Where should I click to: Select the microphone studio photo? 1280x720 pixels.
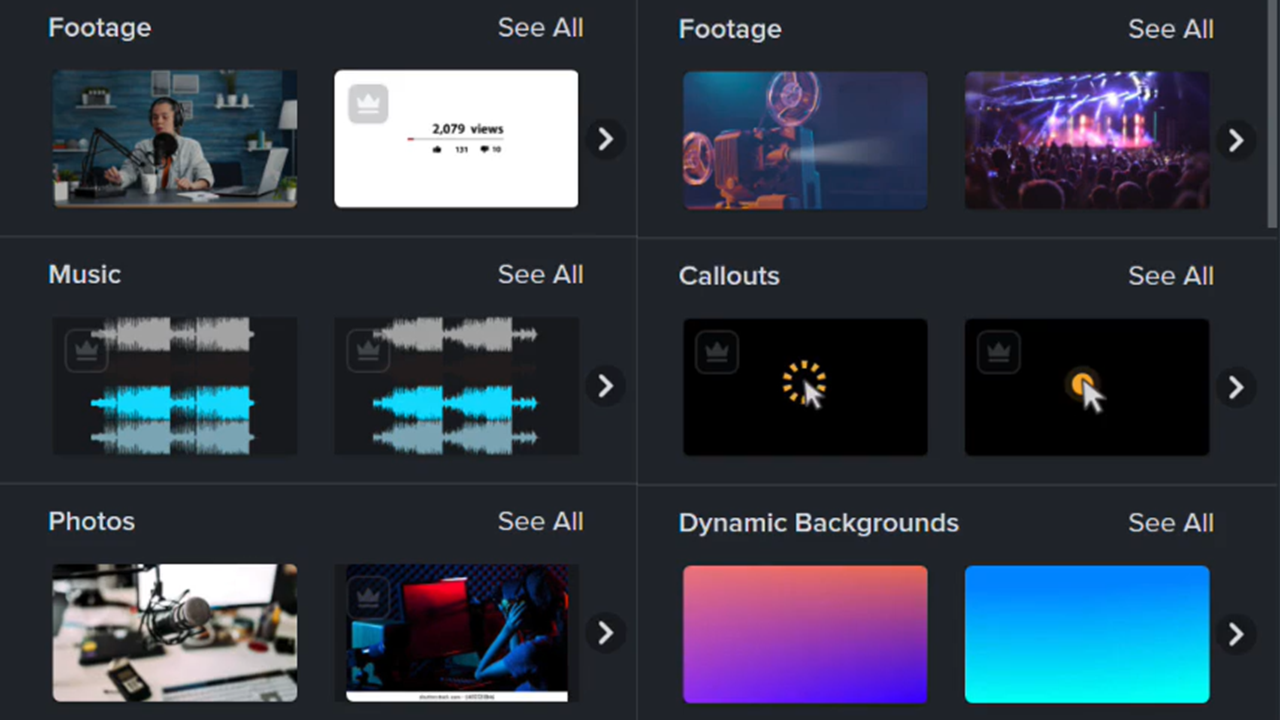pyautogui.click(x=174, y=633)
